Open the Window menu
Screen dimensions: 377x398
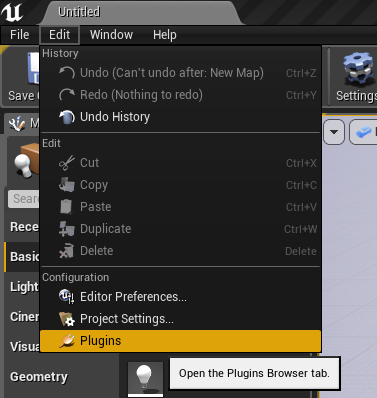click(x=111, y=35)
